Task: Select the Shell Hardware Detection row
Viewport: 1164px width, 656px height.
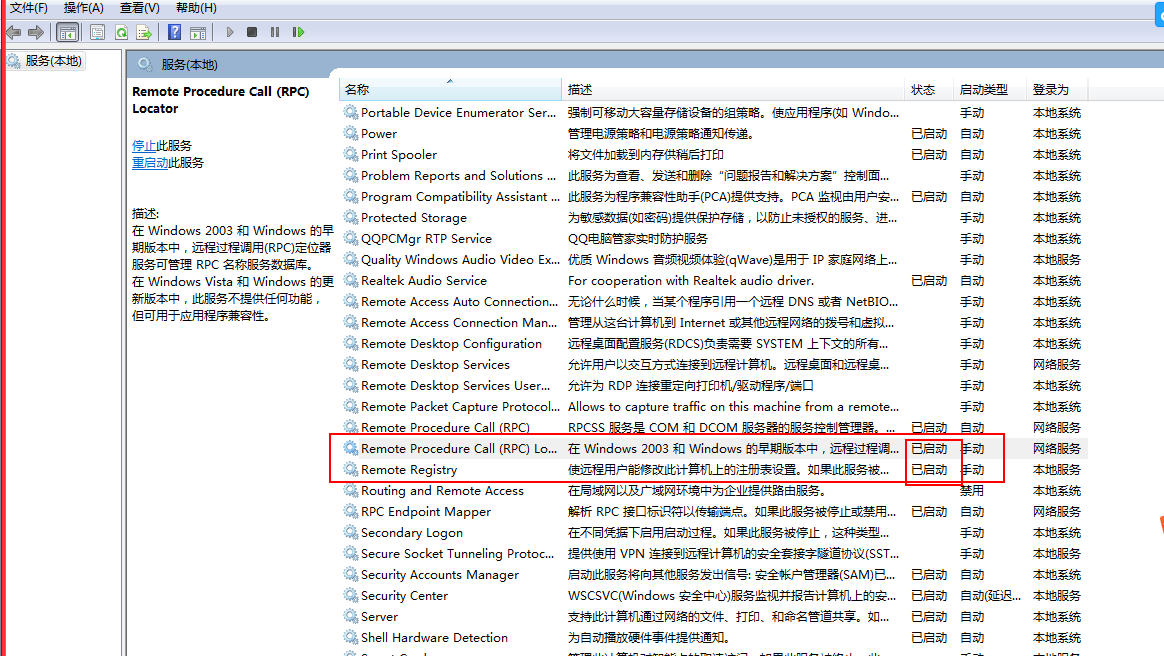Action: point(713,637)
